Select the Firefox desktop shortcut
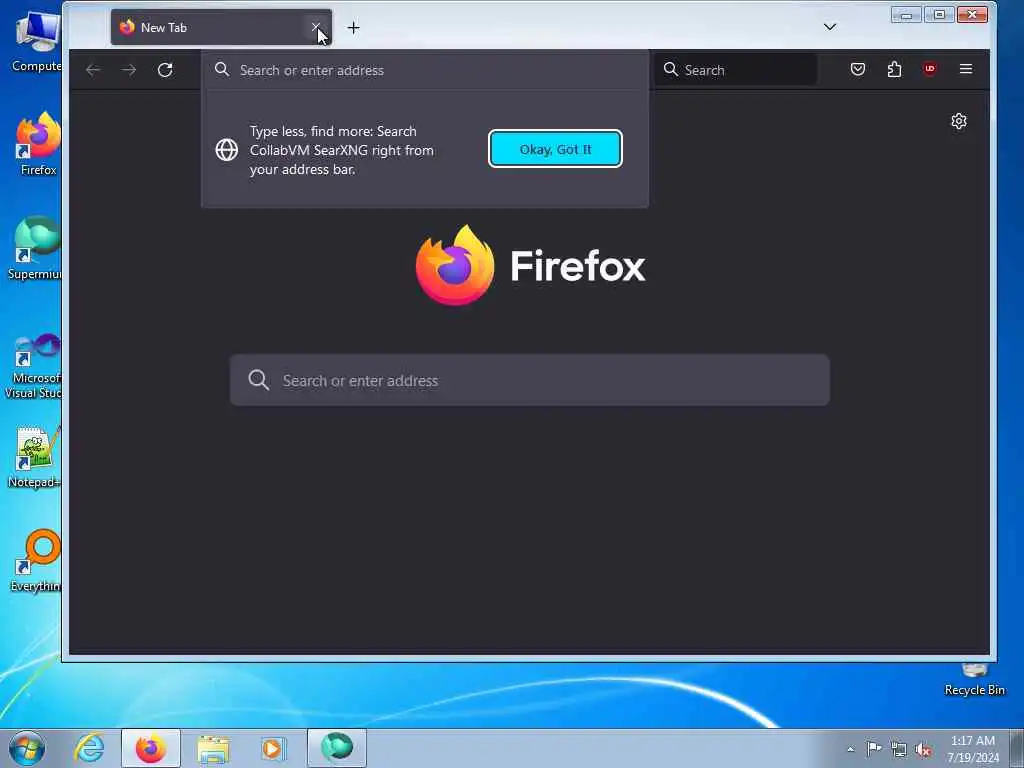This screenshot has width=1024, height=768. point(38,144)
